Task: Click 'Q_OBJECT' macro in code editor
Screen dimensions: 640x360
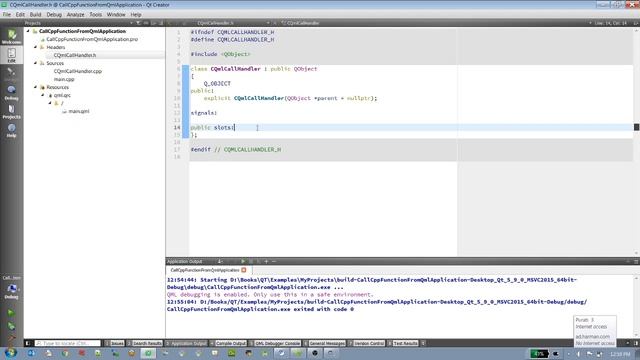Action: [217, 83]
